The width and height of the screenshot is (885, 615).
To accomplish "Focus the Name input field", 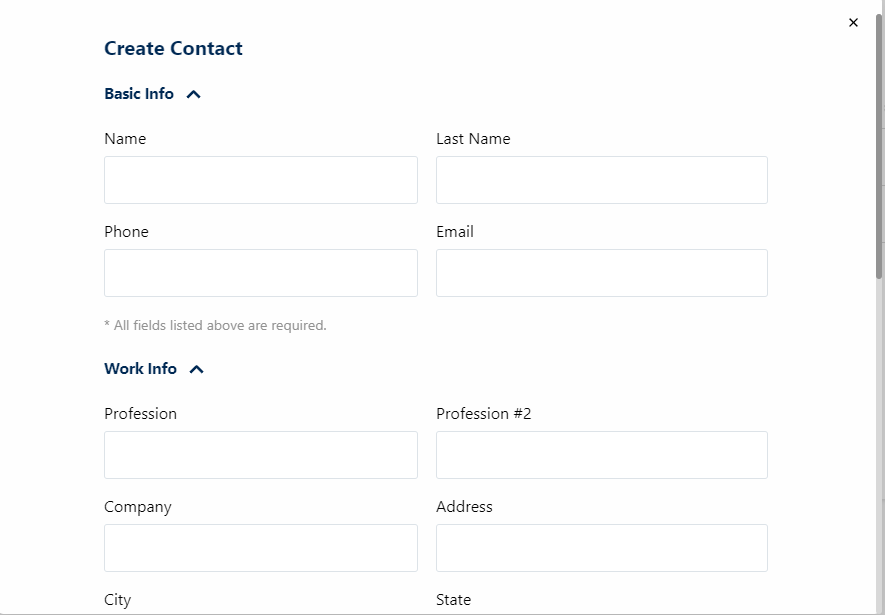I will [261, 180].
